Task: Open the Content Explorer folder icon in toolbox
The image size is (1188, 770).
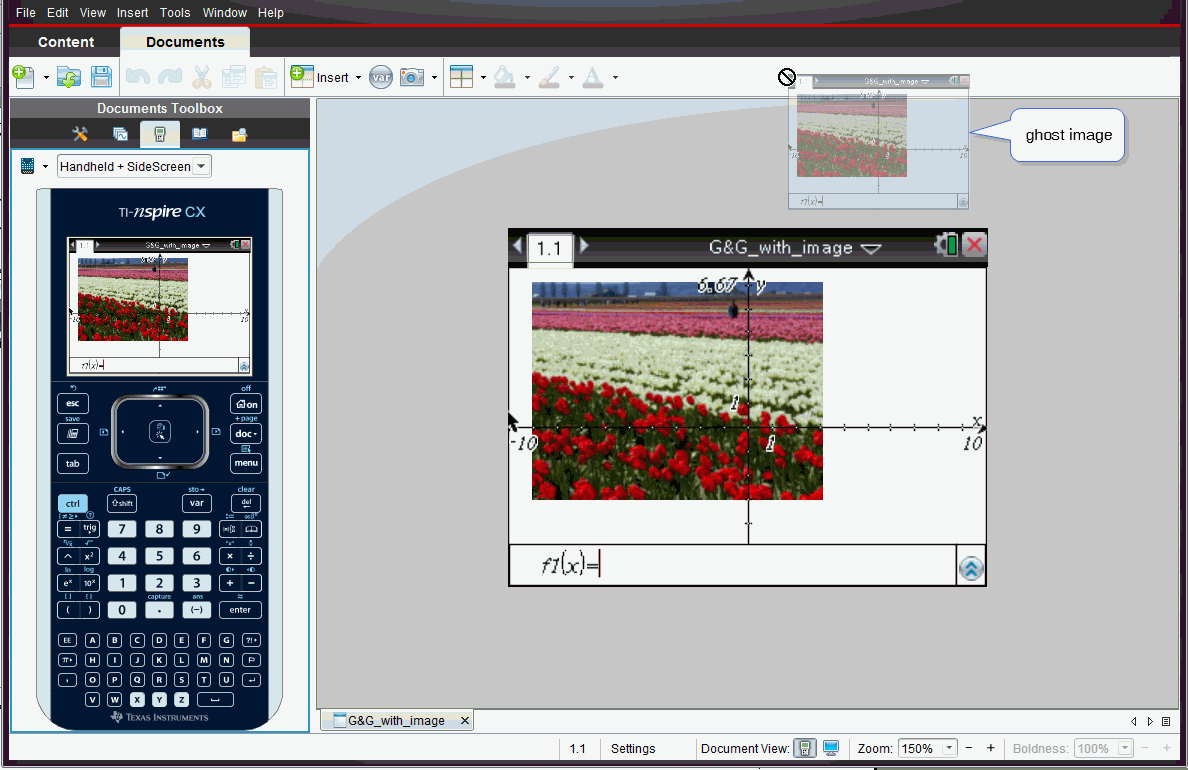Action: coord(239,134)
